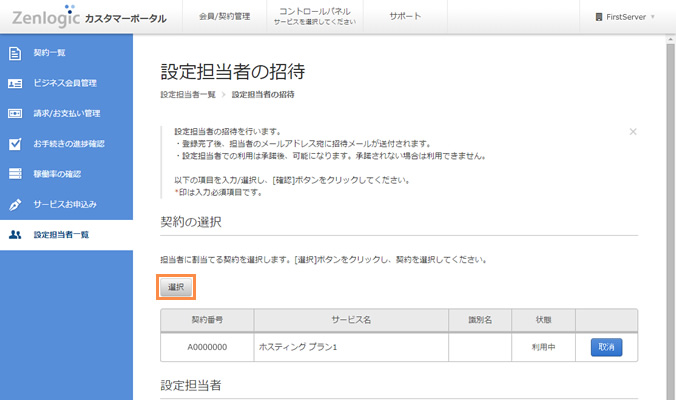
Task: Click the 設定担当者 section heading
Action: pos(191,385)
